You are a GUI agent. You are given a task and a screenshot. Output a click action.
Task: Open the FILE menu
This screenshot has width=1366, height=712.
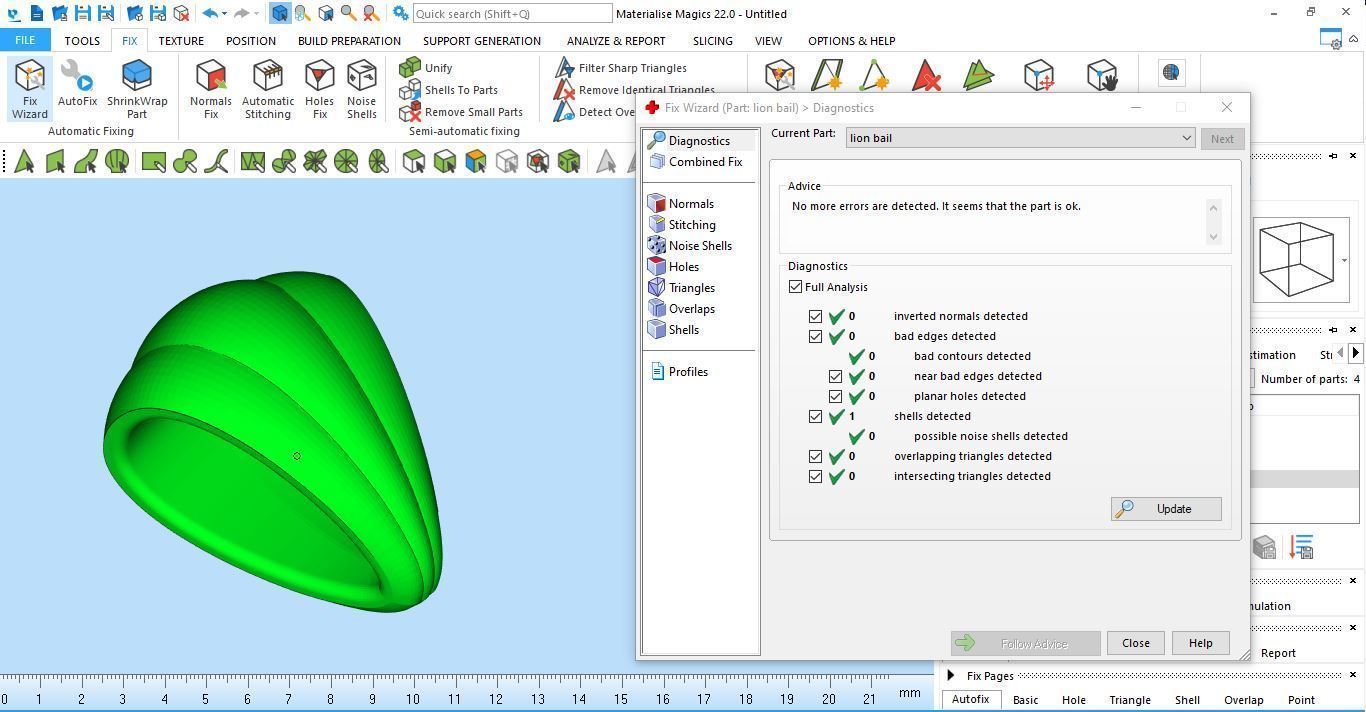coord(24,41)
